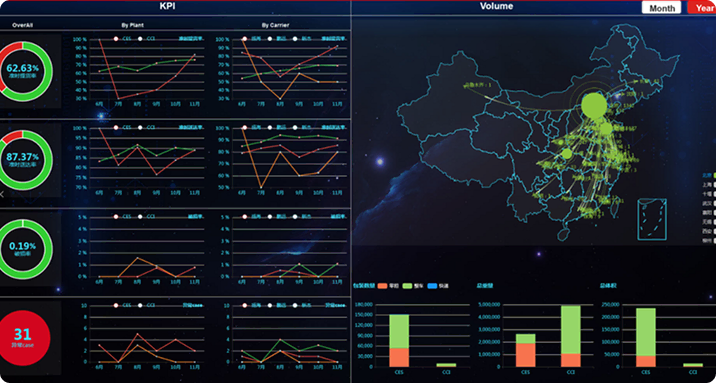Open the Volume panel header
Viewport: 716px width, 383px height.
[496, 6]
